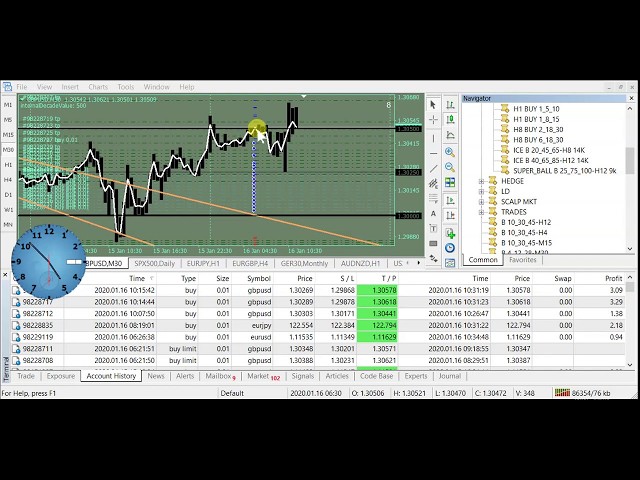Select the trendline drawing tool
The width and height of the screenshot is (640, 480).
point(433,167)
